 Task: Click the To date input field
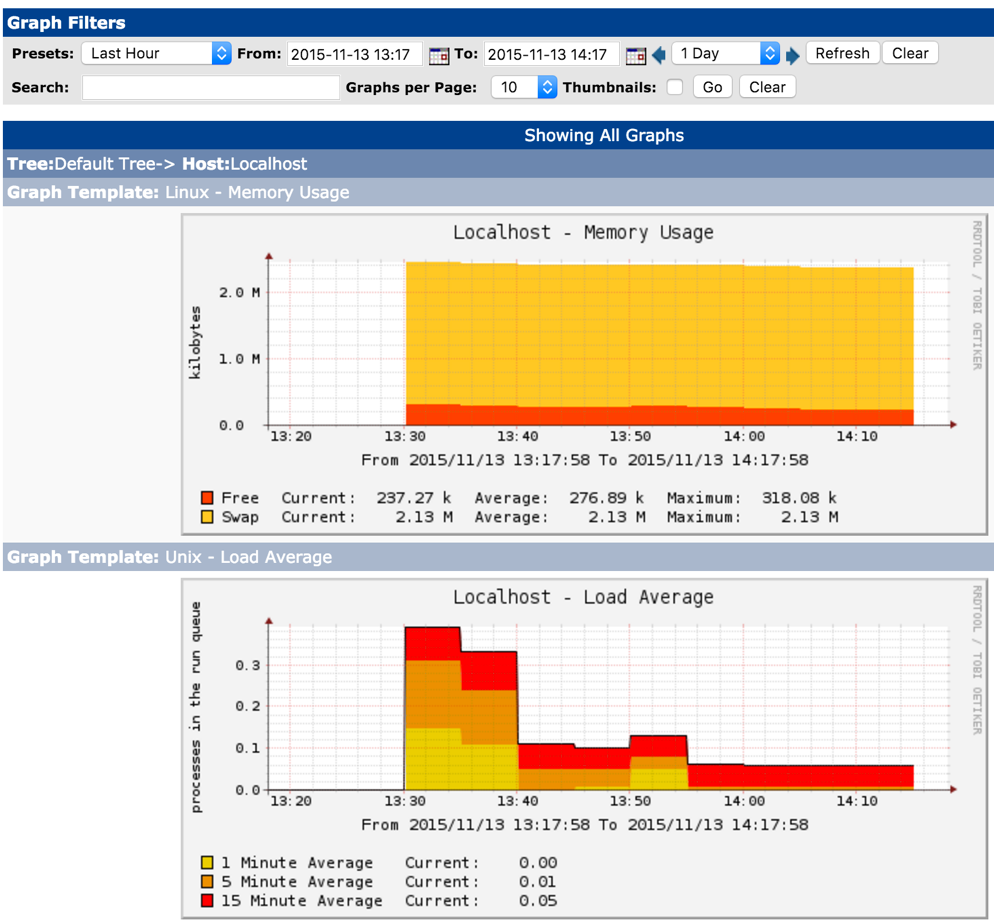(x=551, y=54)
